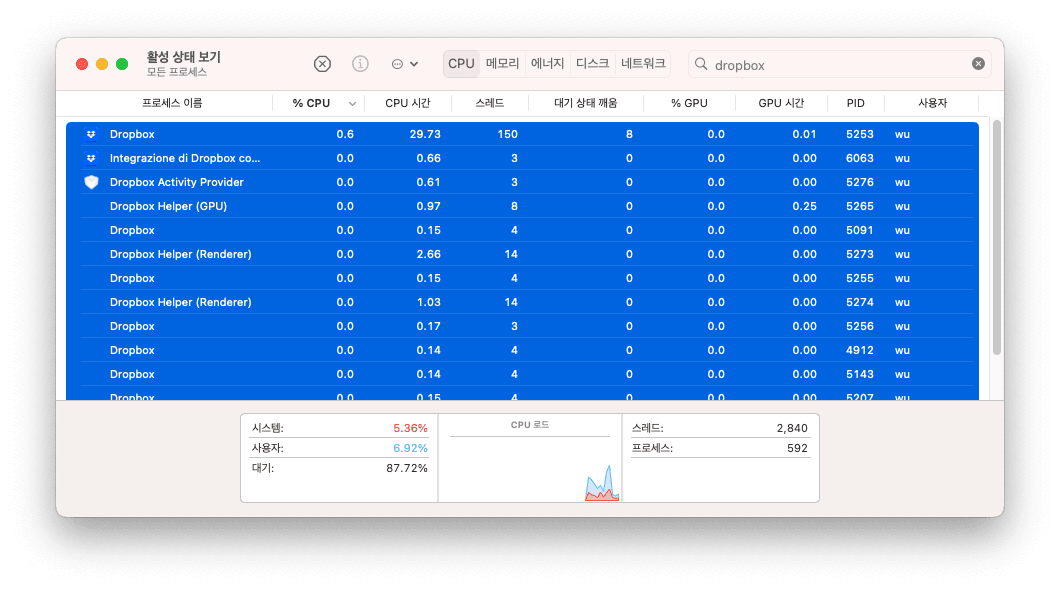Image resolution: width=1060 pixels, height=591 pixels.
Task: Click the stop process X icon
Action: tap(322, 64)
